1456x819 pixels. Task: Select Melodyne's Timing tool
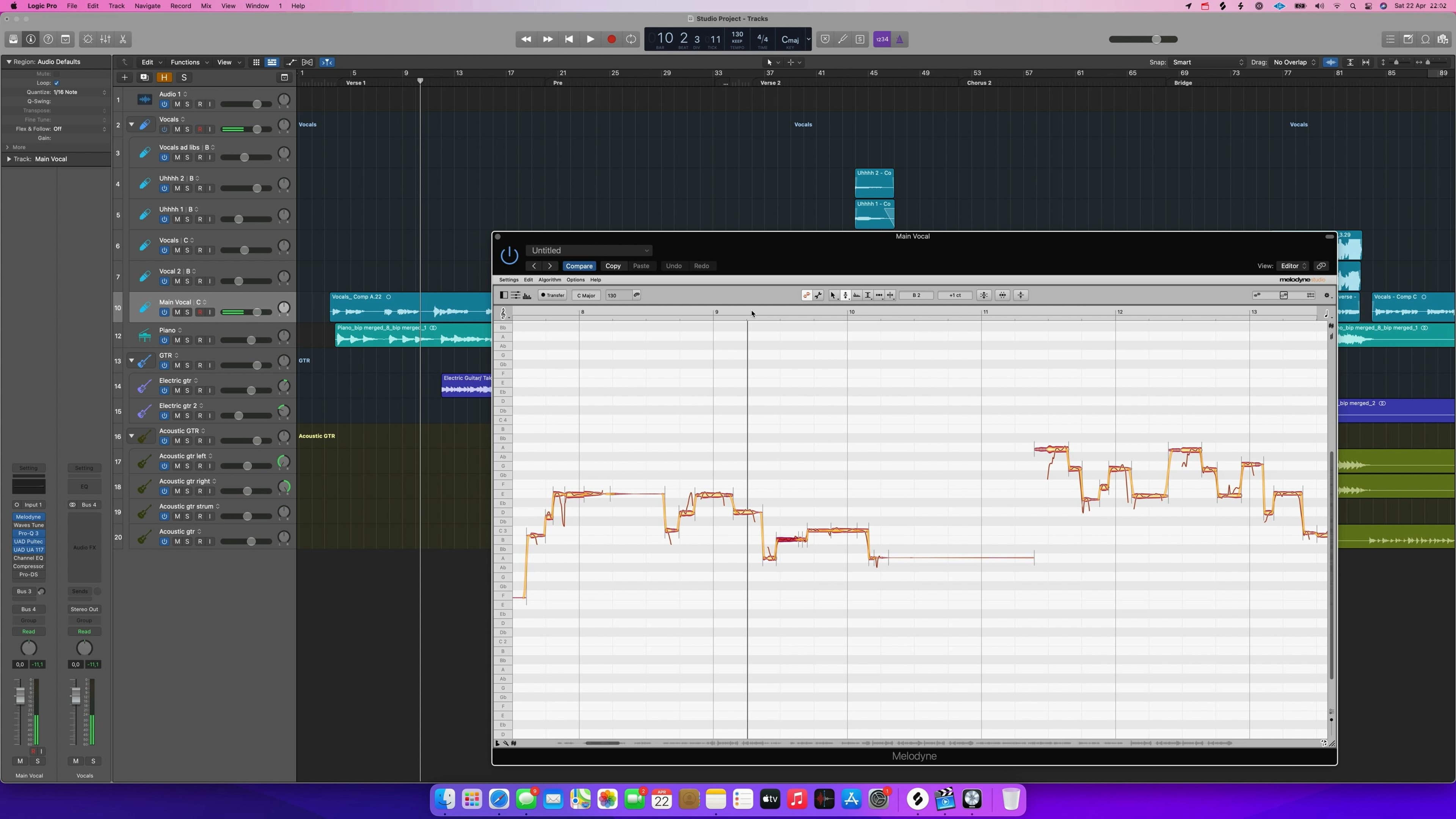[x=880, y=295]
